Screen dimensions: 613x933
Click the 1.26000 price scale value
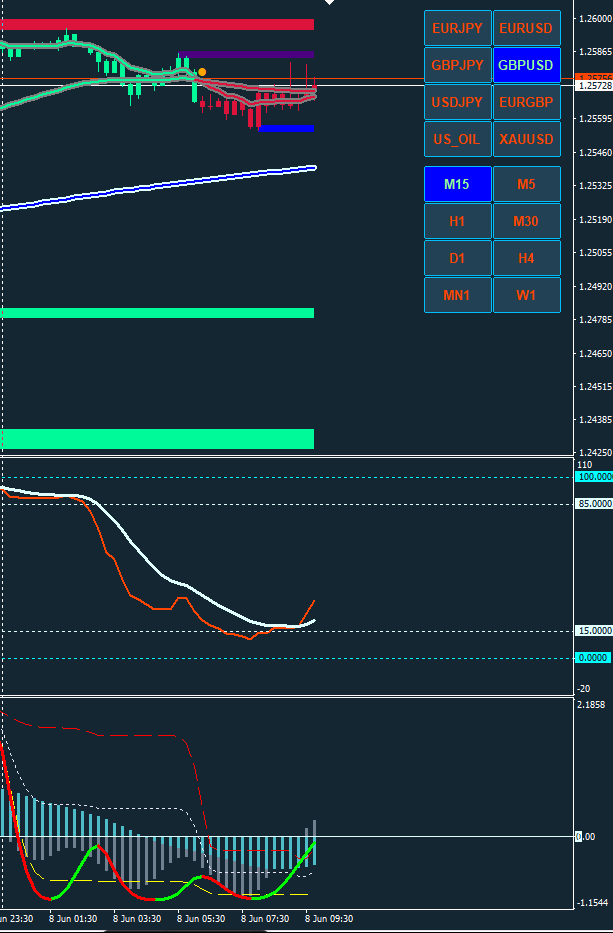595,19
